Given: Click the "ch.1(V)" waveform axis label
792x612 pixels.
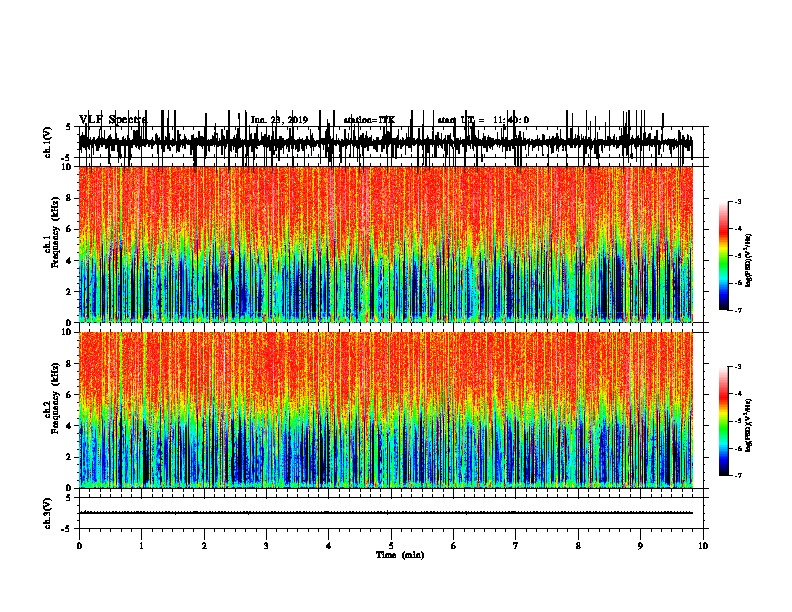Looking at the screenshot, I should [x=48, y=142].
